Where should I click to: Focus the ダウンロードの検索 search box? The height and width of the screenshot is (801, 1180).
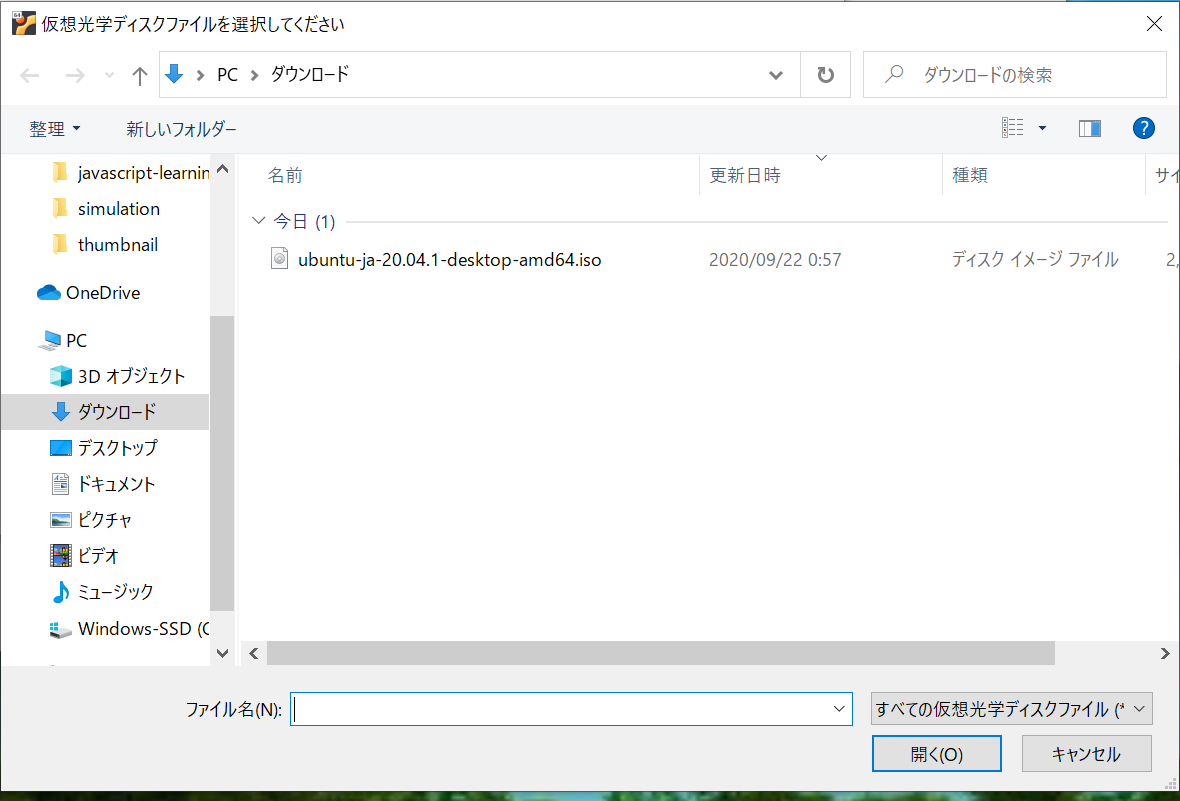click(1014, 75)
